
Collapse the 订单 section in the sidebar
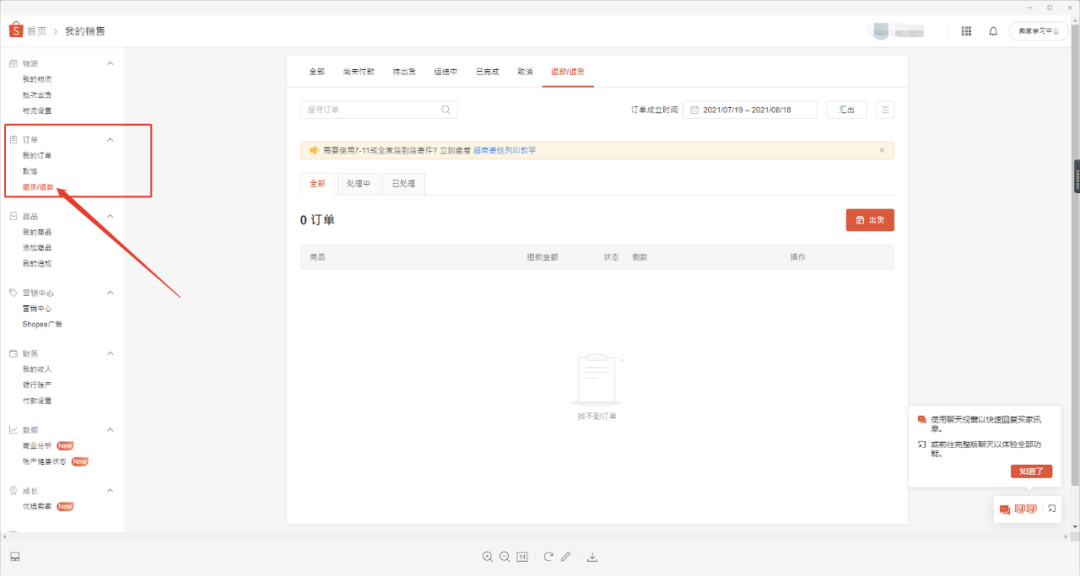coord(110,139)
